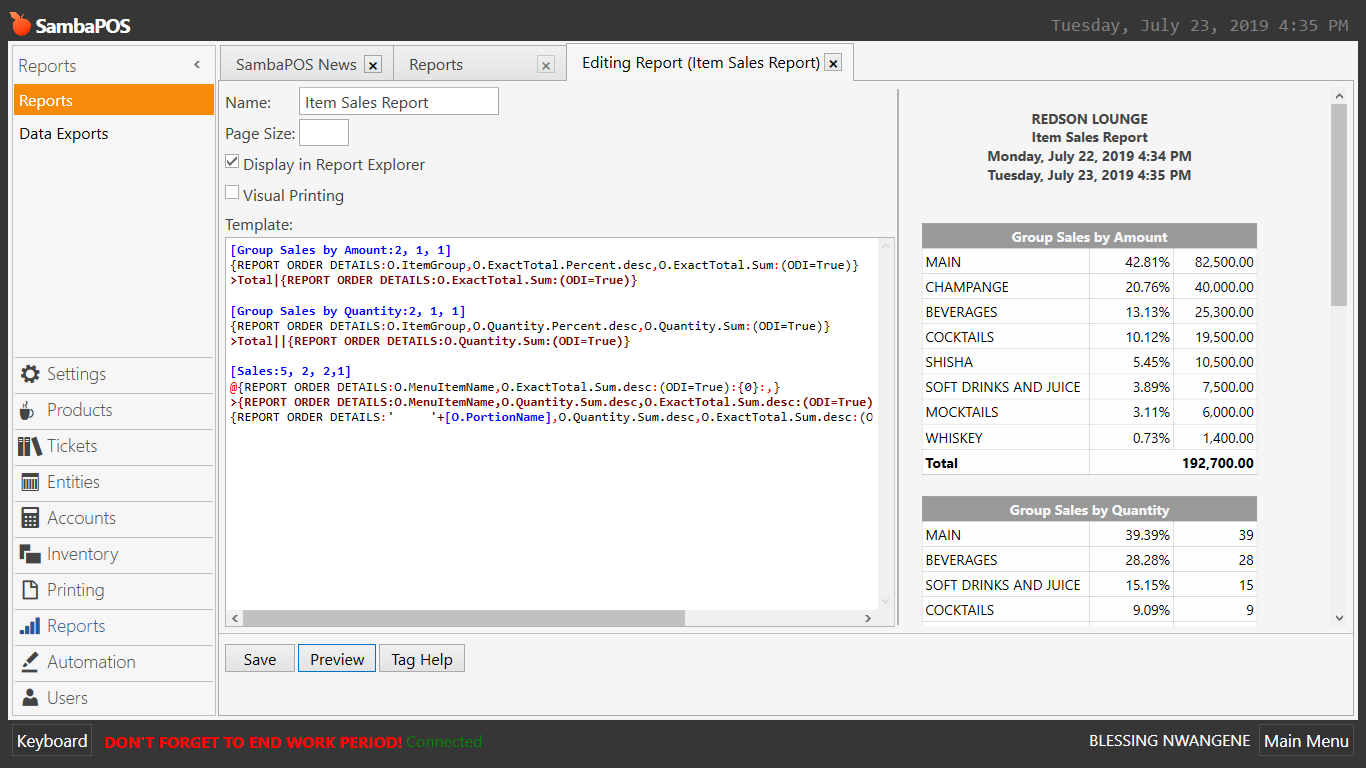1366x768 pixels.
Task: Click the [Sales:5, 2, 2,1] template line
Action: tap(291, 372)
